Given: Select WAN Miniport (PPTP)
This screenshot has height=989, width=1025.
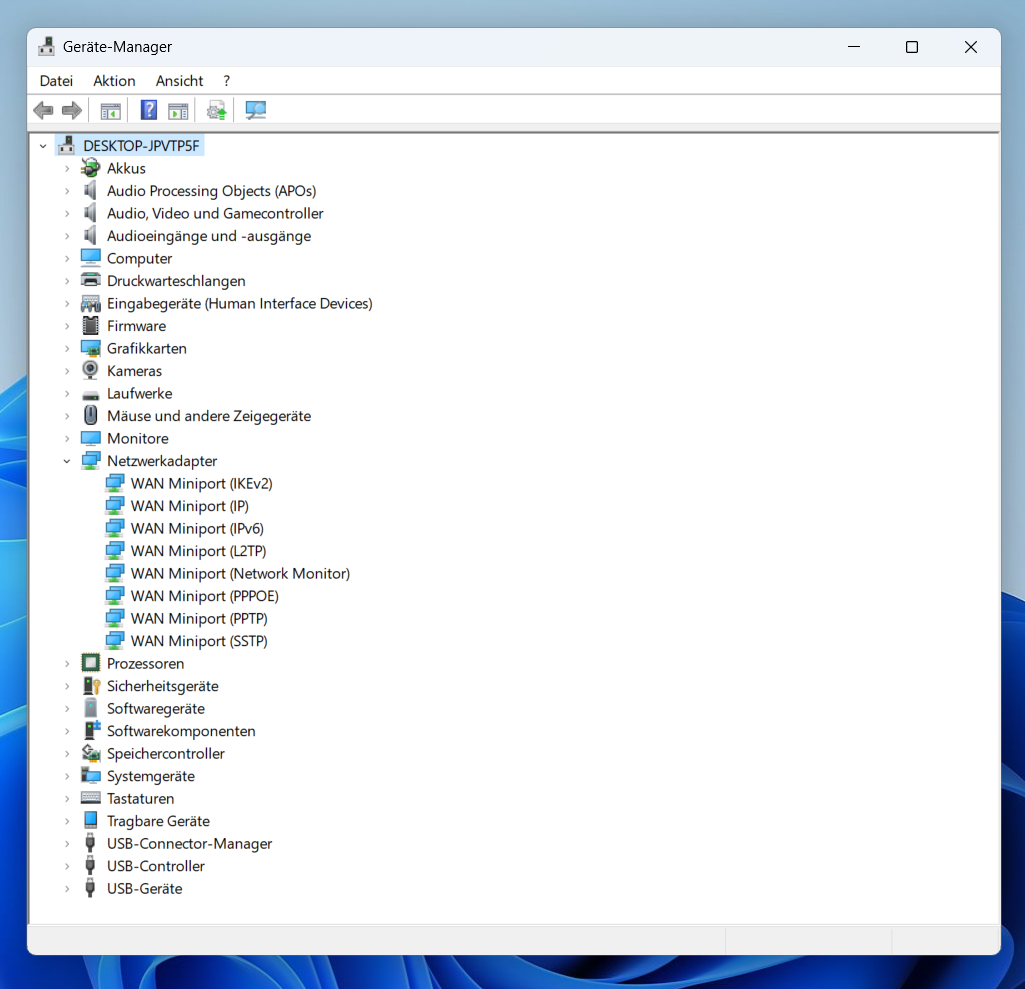Looking at the screenshot, I should coord(199,618).
